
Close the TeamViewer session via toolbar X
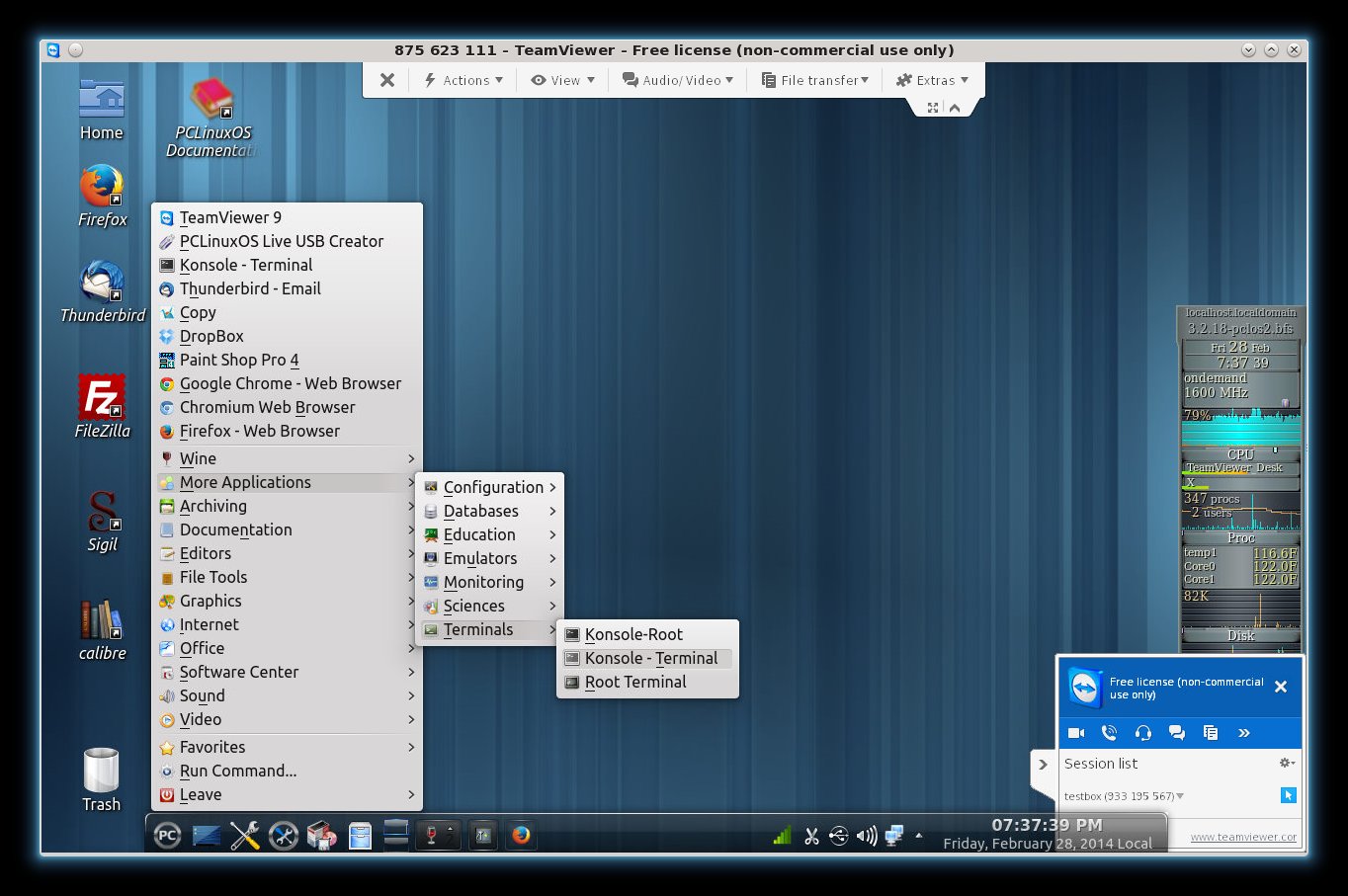(387, 80)
